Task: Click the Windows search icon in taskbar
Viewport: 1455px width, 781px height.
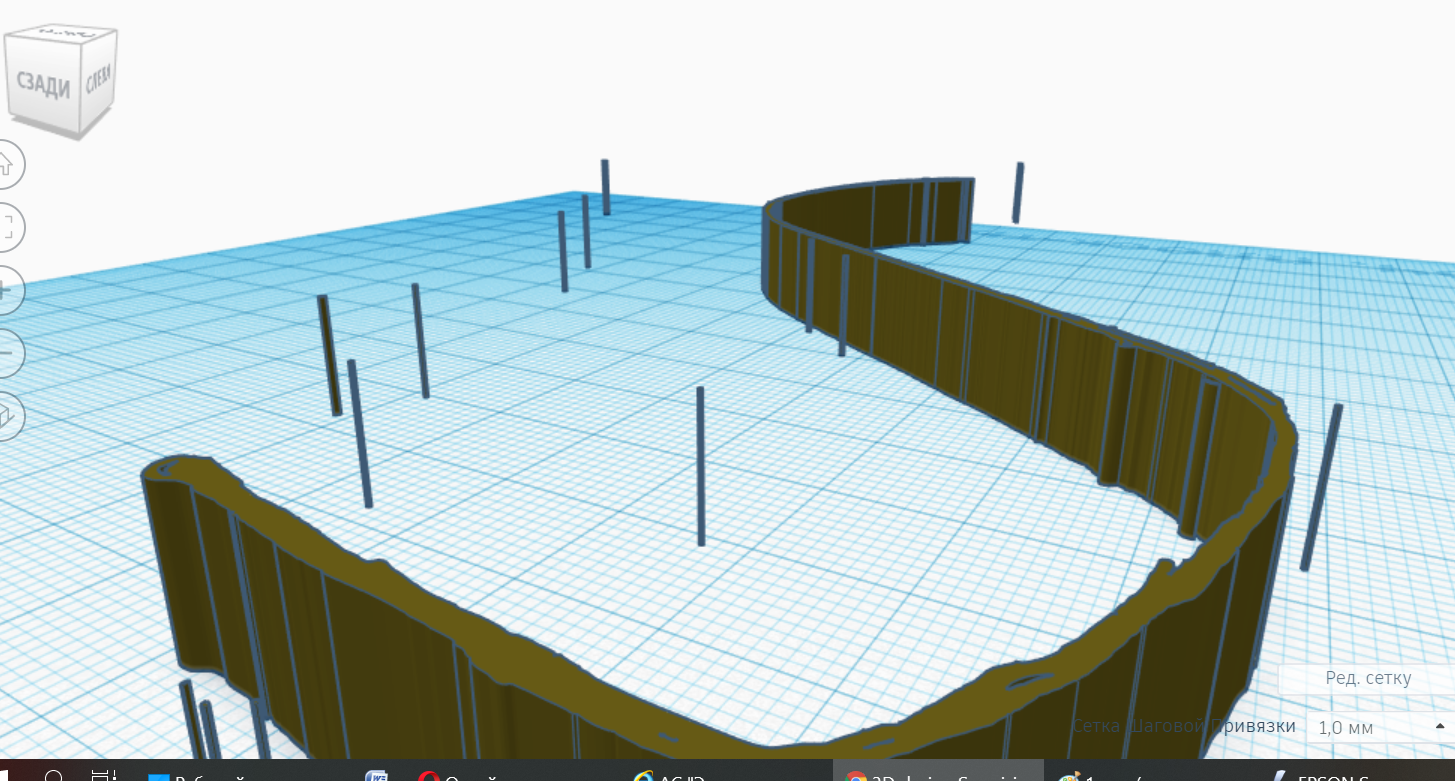Action: pyautogui.click(x=54, y=776)
